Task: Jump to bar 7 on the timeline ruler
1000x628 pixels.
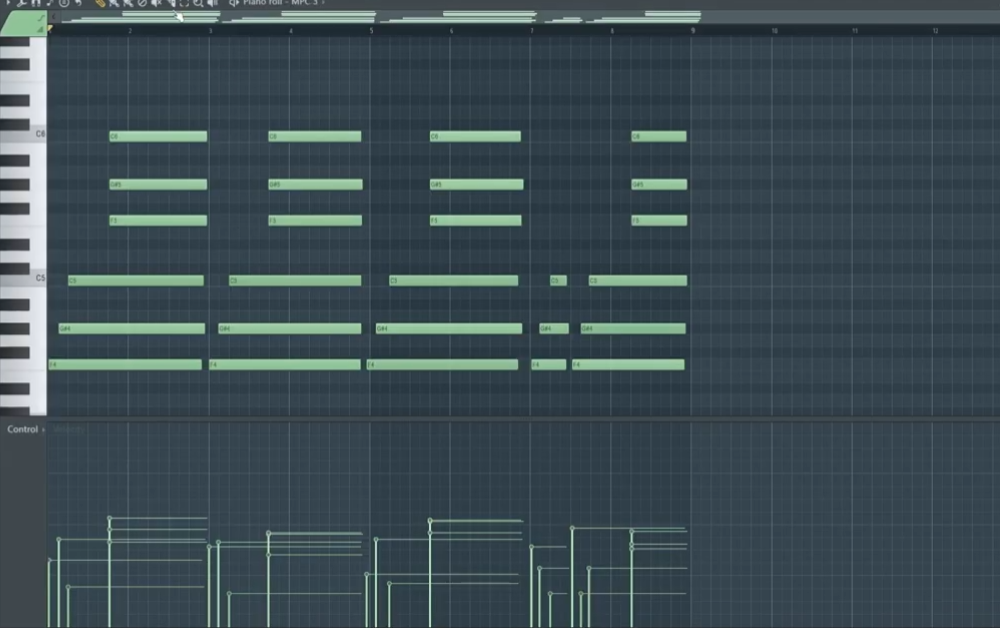Action: tap(532, 31)
